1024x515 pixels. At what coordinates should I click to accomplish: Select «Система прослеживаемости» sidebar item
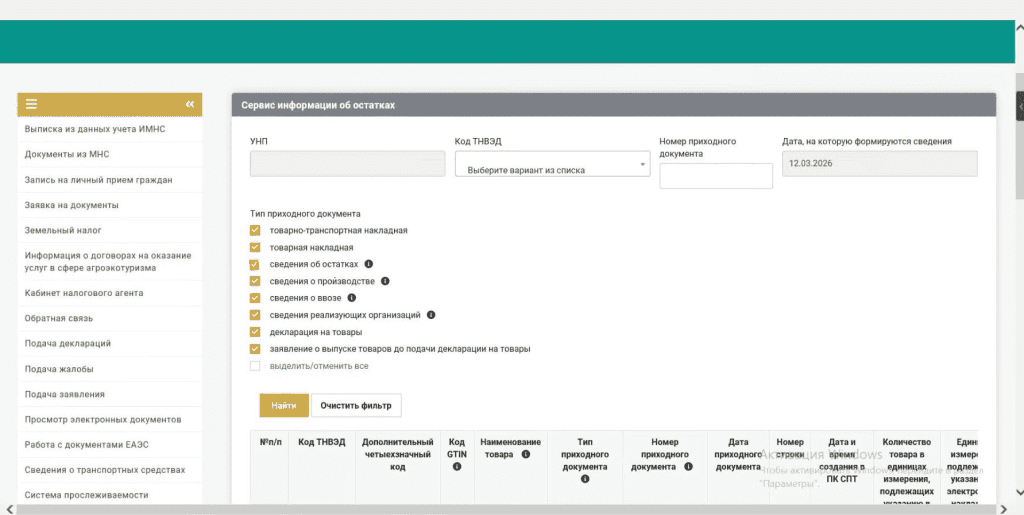87,495
